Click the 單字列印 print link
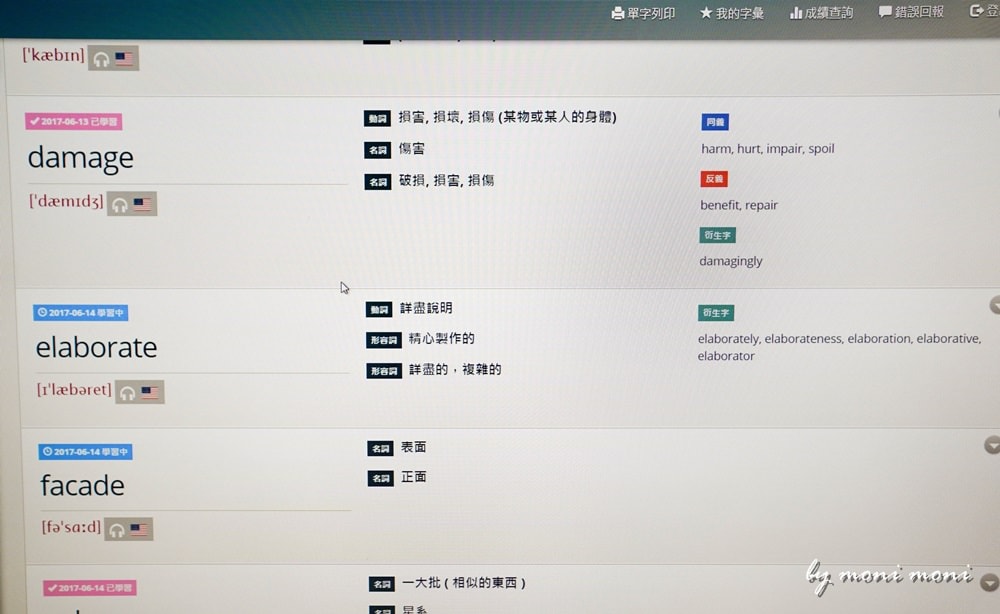 pyautogui.click(x=643, y=13)
